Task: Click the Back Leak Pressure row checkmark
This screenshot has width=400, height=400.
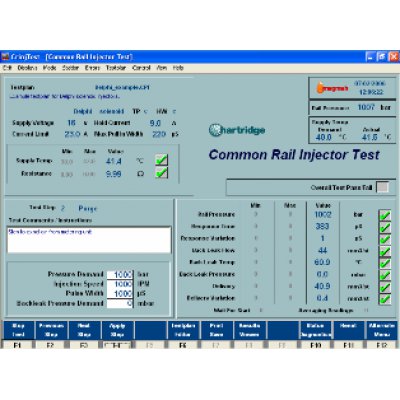Action: click(x=385, y=275)
